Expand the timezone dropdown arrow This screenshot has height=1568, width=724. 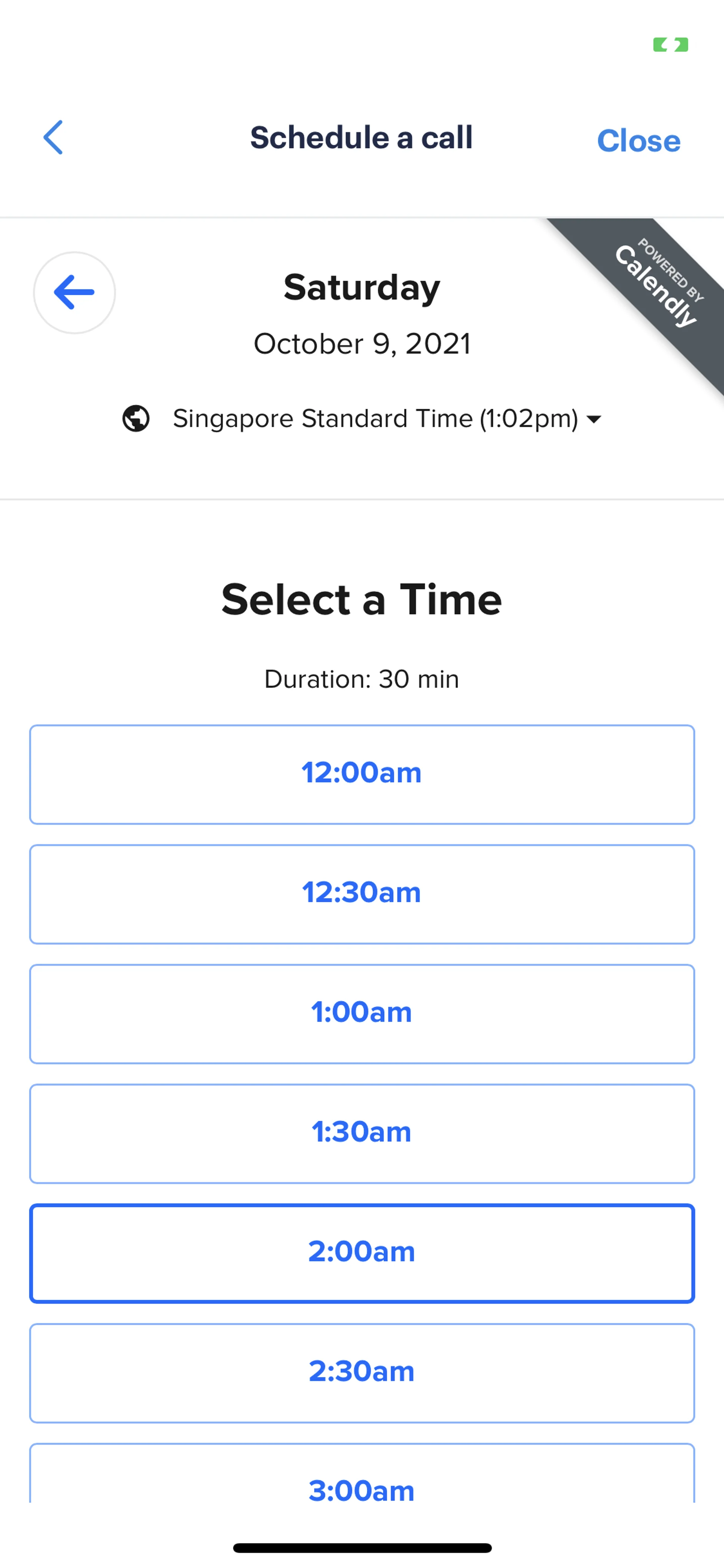click(x=593, y=419)
